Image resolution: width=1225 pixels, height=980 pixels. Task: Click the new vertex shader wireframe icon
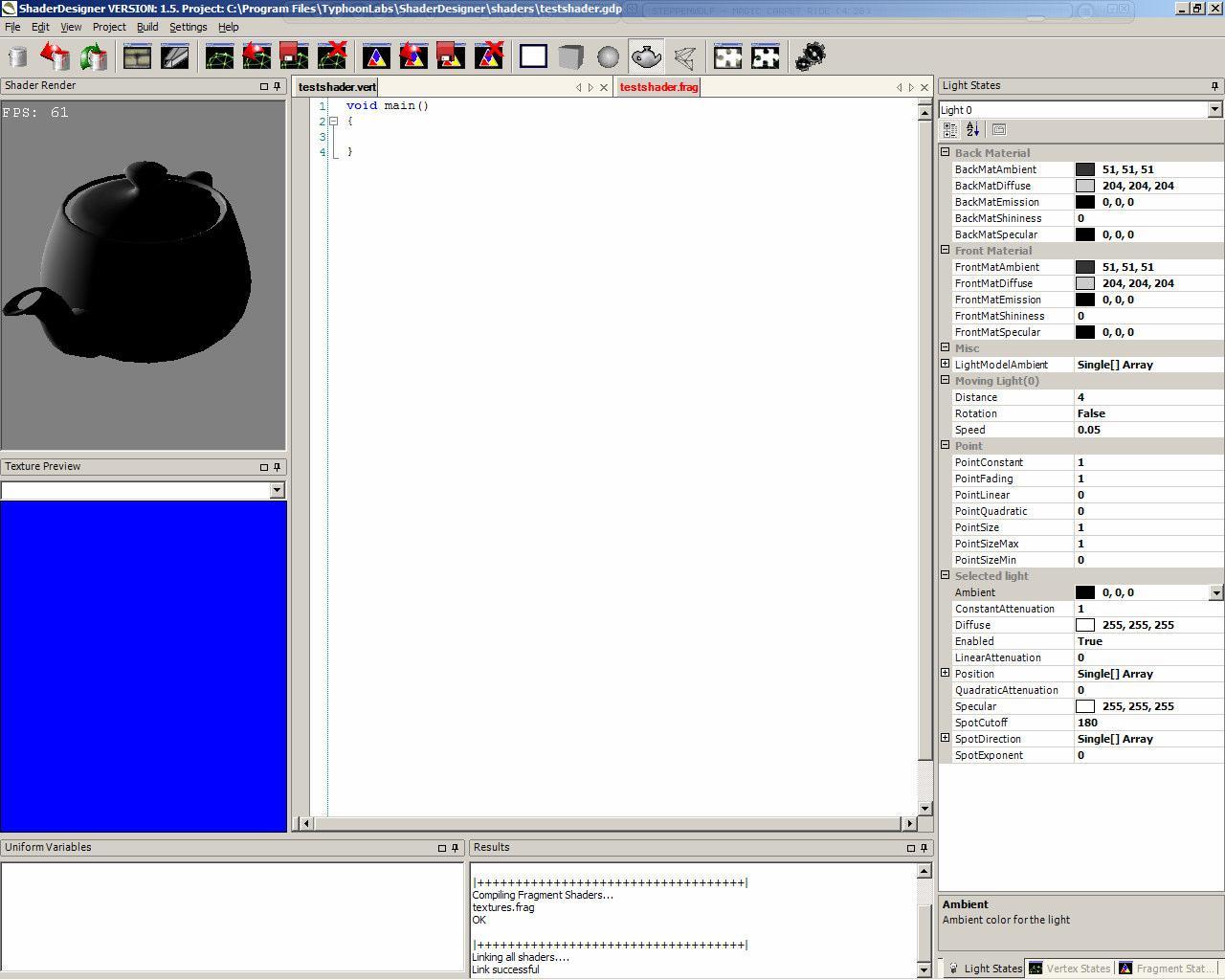220,56
